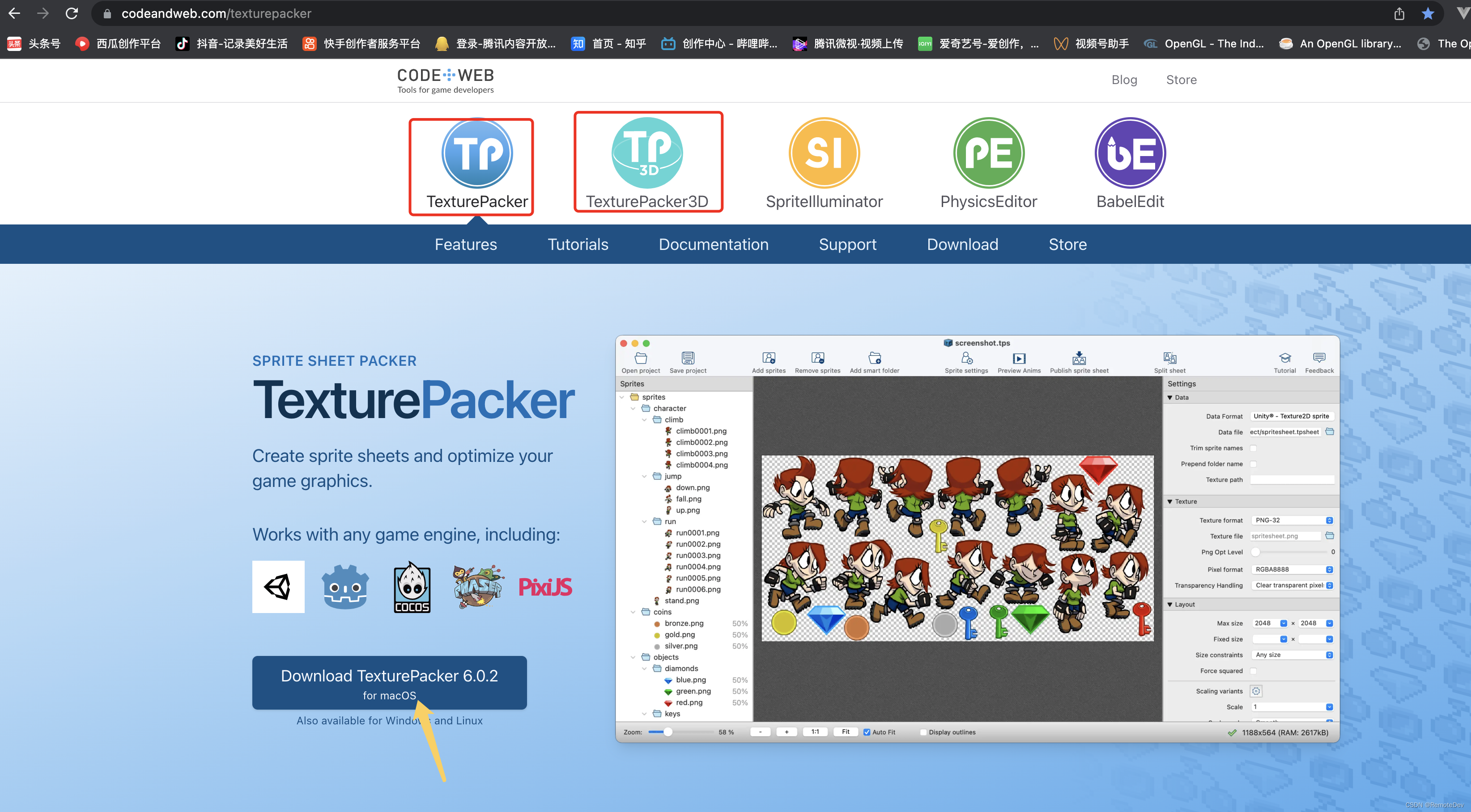Click the Split sheet toolbar icon
The height and width of the screenshot is (812, 1471).
tap(1169, 358)
